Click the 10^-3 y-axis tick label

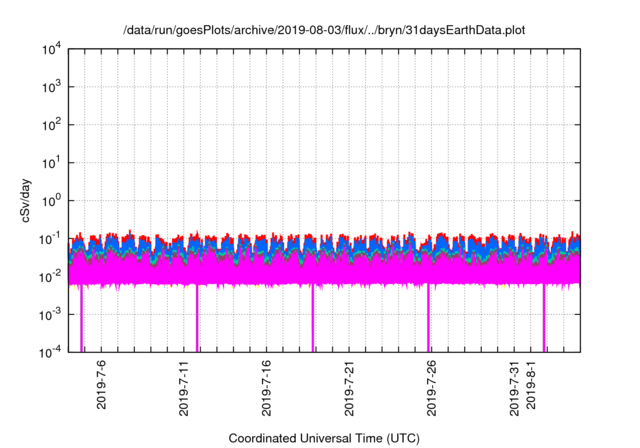point(50,315)
